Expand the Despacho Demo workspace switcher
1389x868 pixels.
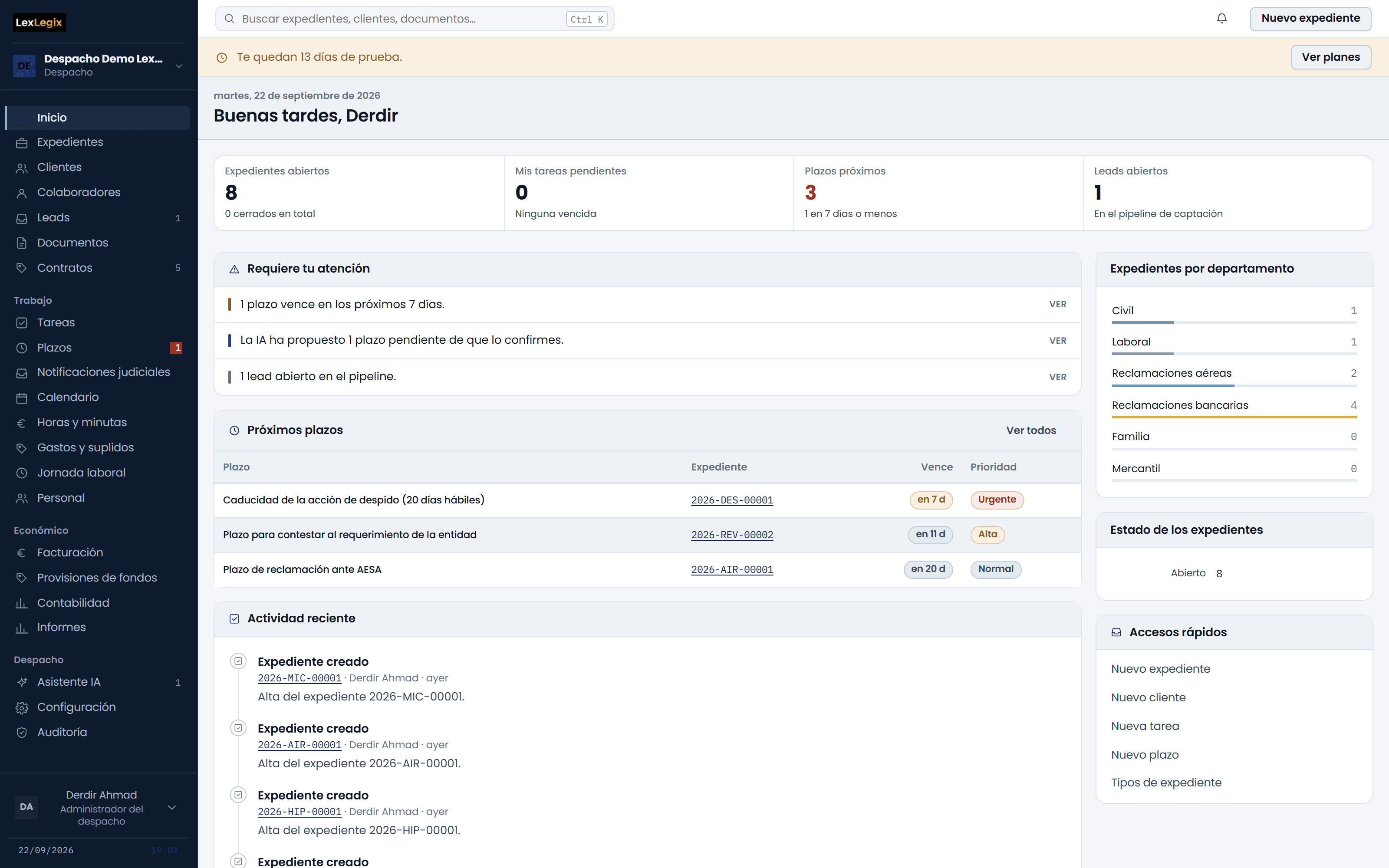pos(98,66)
